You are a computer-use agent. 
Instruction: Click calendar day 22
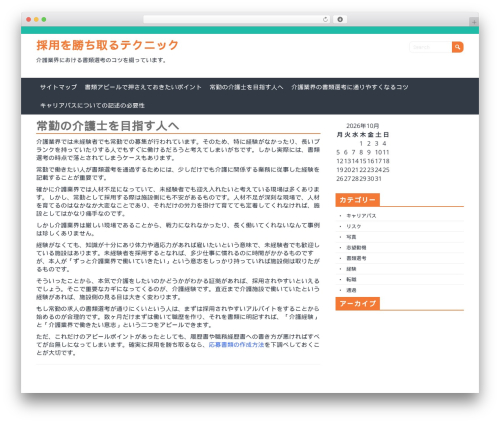click(x=363, y=170)
